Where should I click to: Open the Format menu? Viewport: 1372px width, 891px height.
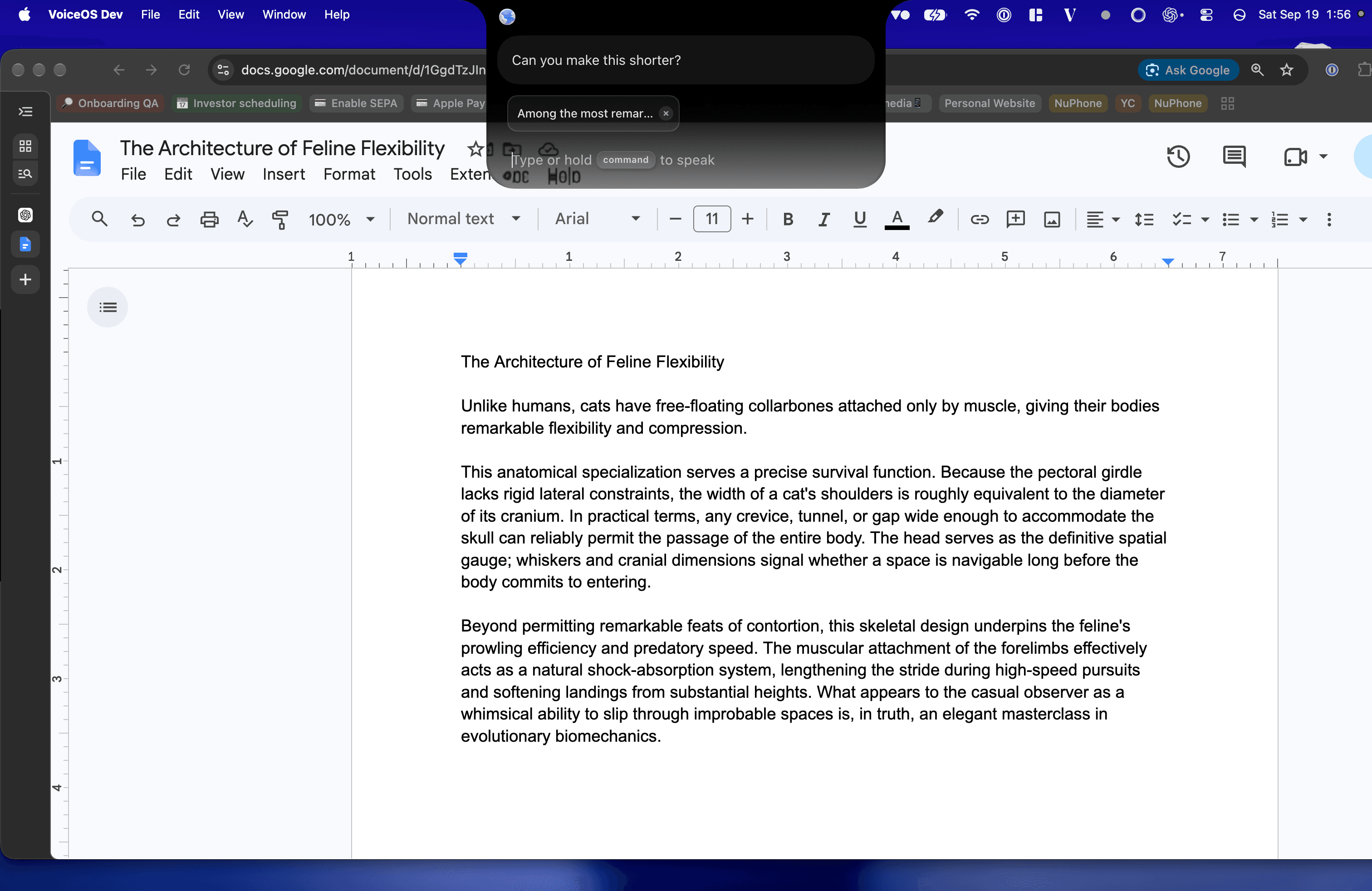(349, 174)
